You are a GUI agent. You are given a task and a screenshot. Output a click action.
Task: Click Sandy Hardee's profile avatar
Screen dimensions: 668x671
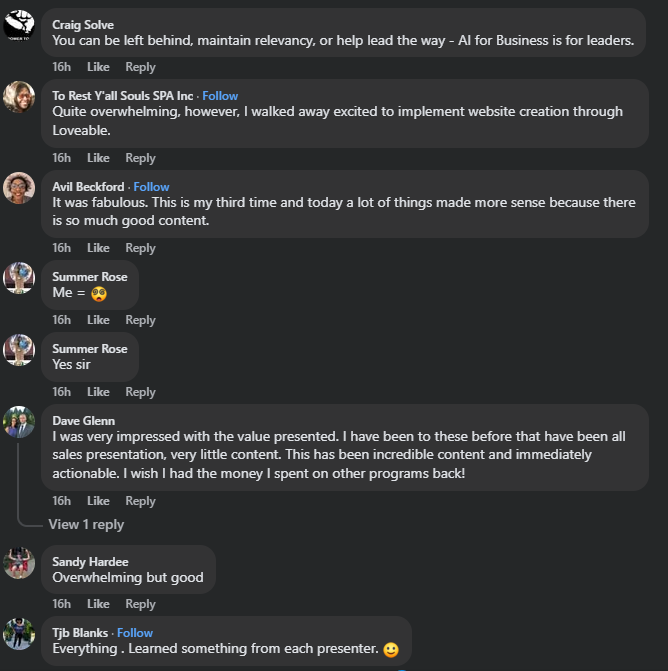[x=19, y=563]
